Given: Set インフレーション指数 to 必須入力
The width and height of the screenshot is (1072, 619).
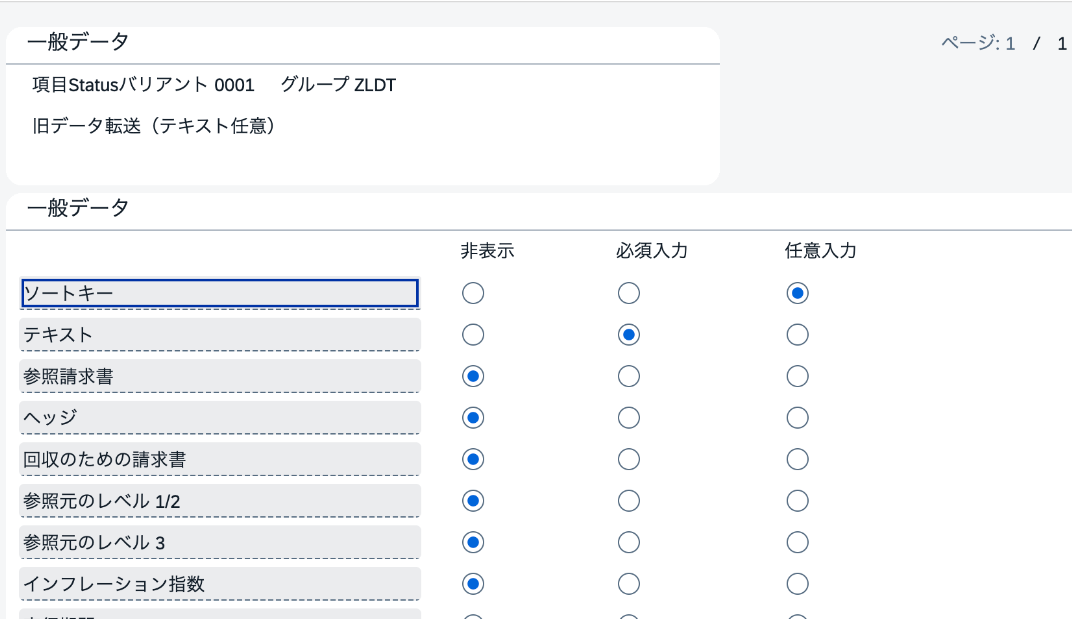Looking at the screenshot, I should pyautogui.click(x=628, y=584).
